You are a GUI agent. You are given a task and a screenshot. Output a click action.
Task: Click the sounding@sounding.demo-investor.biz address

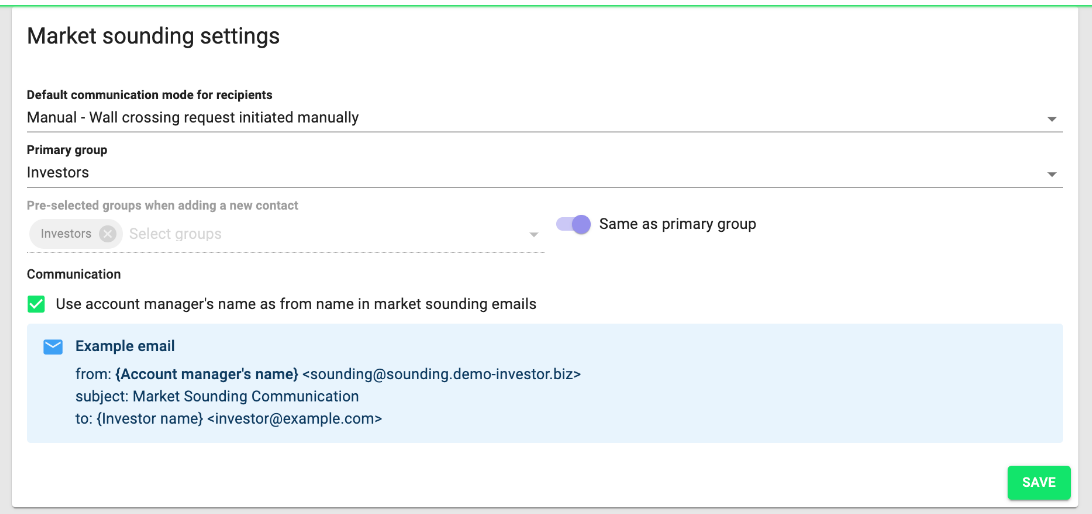442,374
